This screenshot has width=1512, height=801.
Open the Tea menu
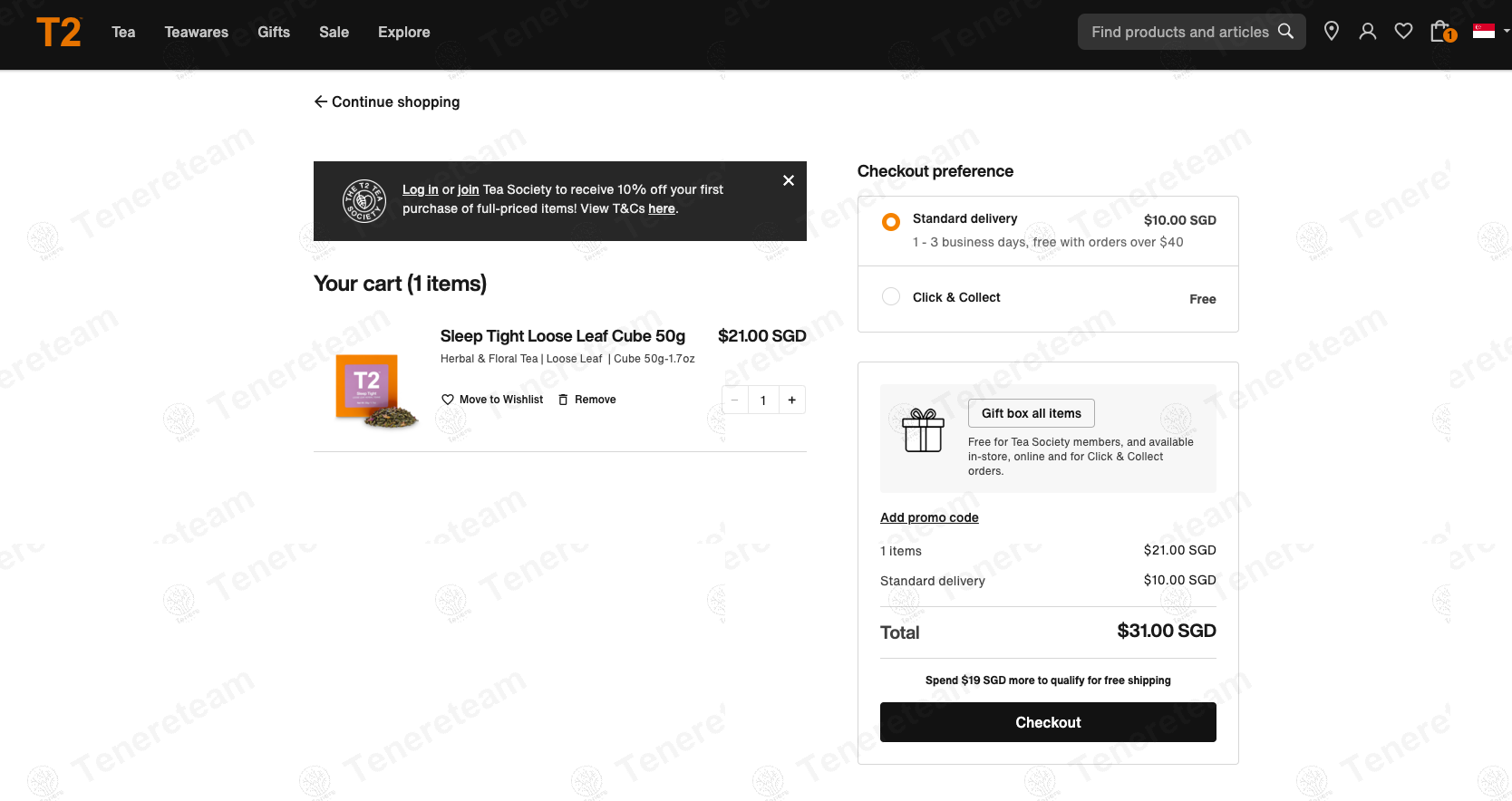pyautogui.click(x=123, y=33)
